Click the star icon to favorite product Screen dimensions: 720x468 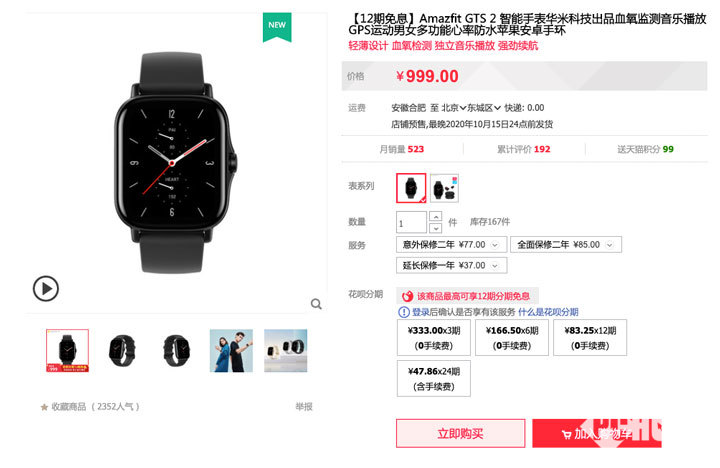click(x=44, y=407)
